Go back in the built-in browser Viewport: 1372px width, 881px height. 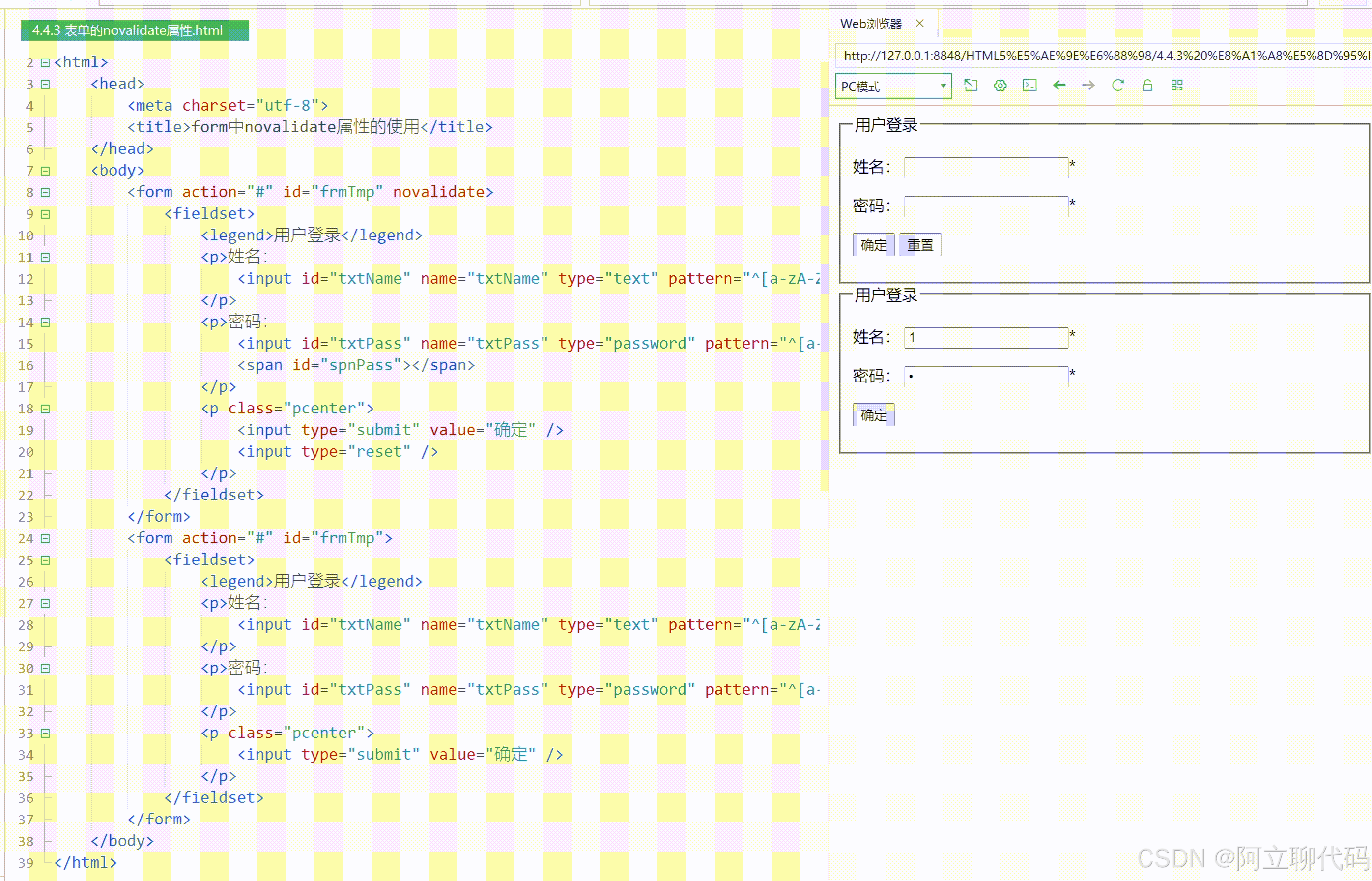(1058, 86)
